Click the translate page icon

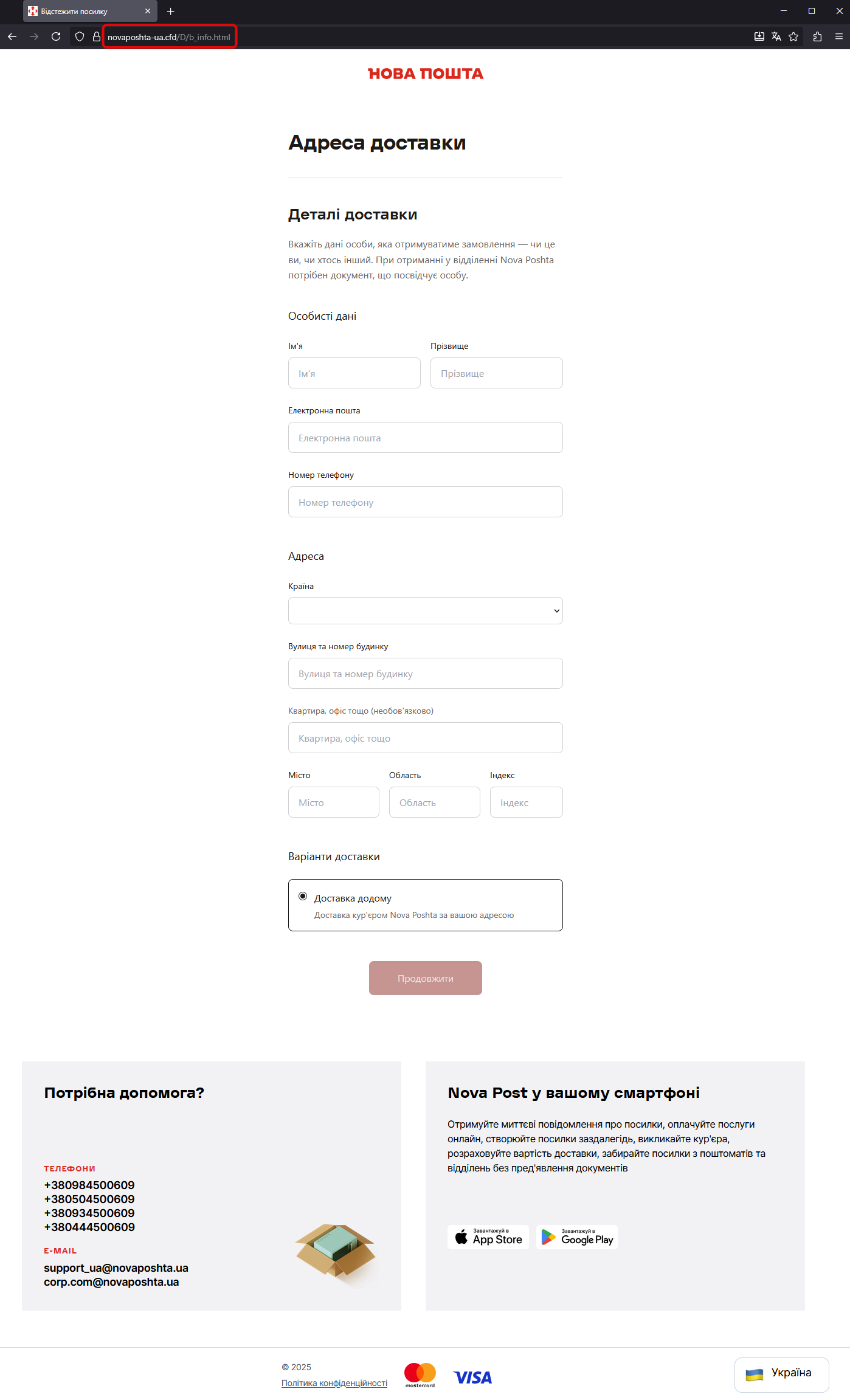click(x=776, y=36)
